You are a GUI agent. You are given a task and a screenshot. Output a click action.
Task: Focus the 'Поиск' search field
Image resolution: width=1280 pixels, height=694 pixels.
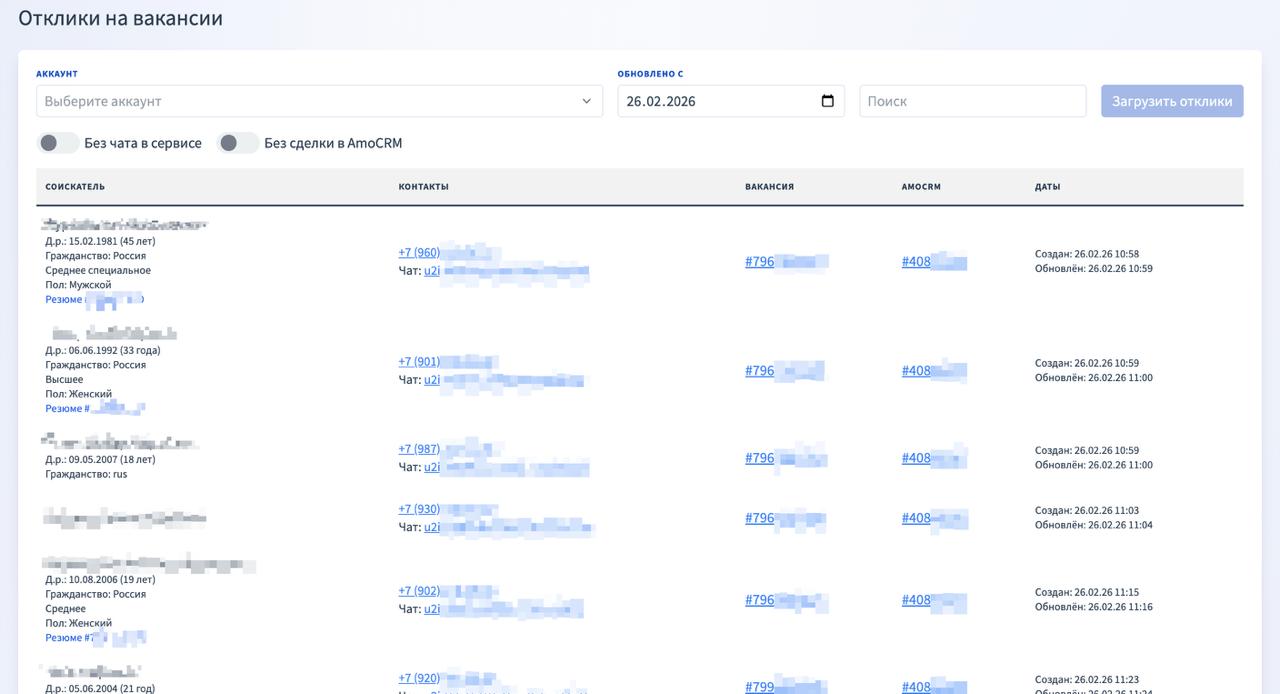tap(972, 101)
